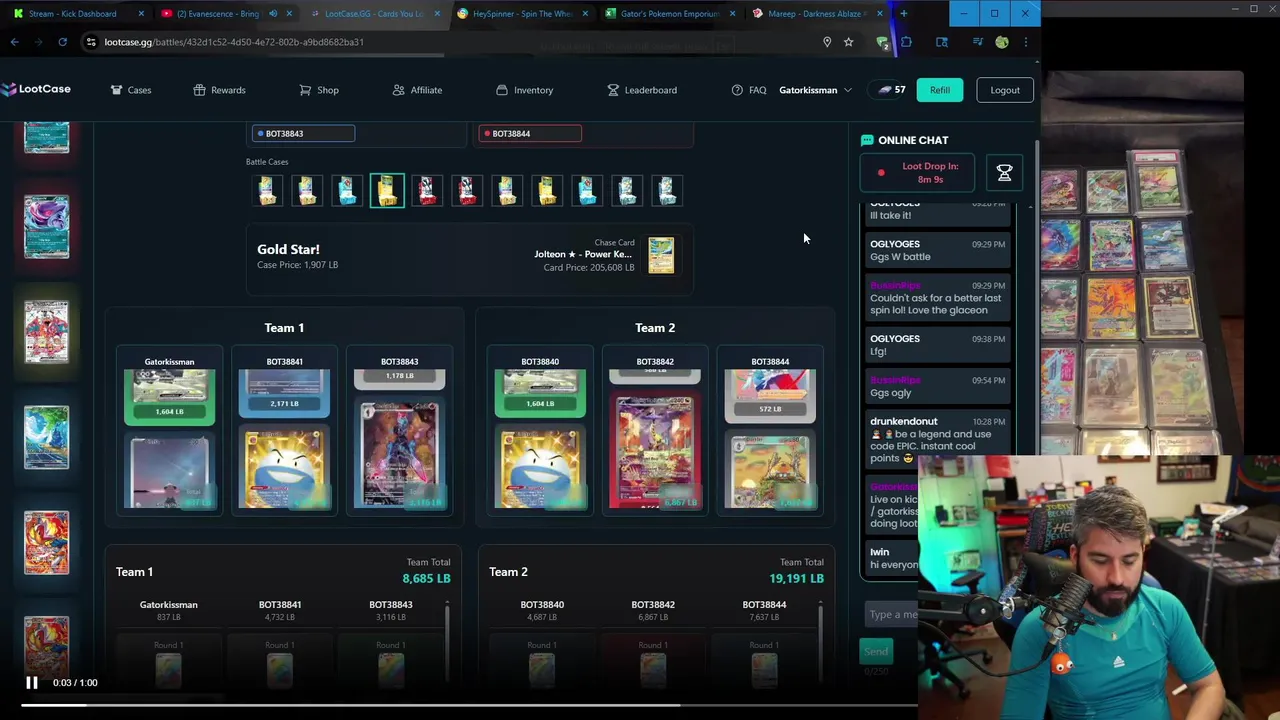
Task: Switch to Mareep - Darkness Ablaze tab
Action: (x=816, y=14)
